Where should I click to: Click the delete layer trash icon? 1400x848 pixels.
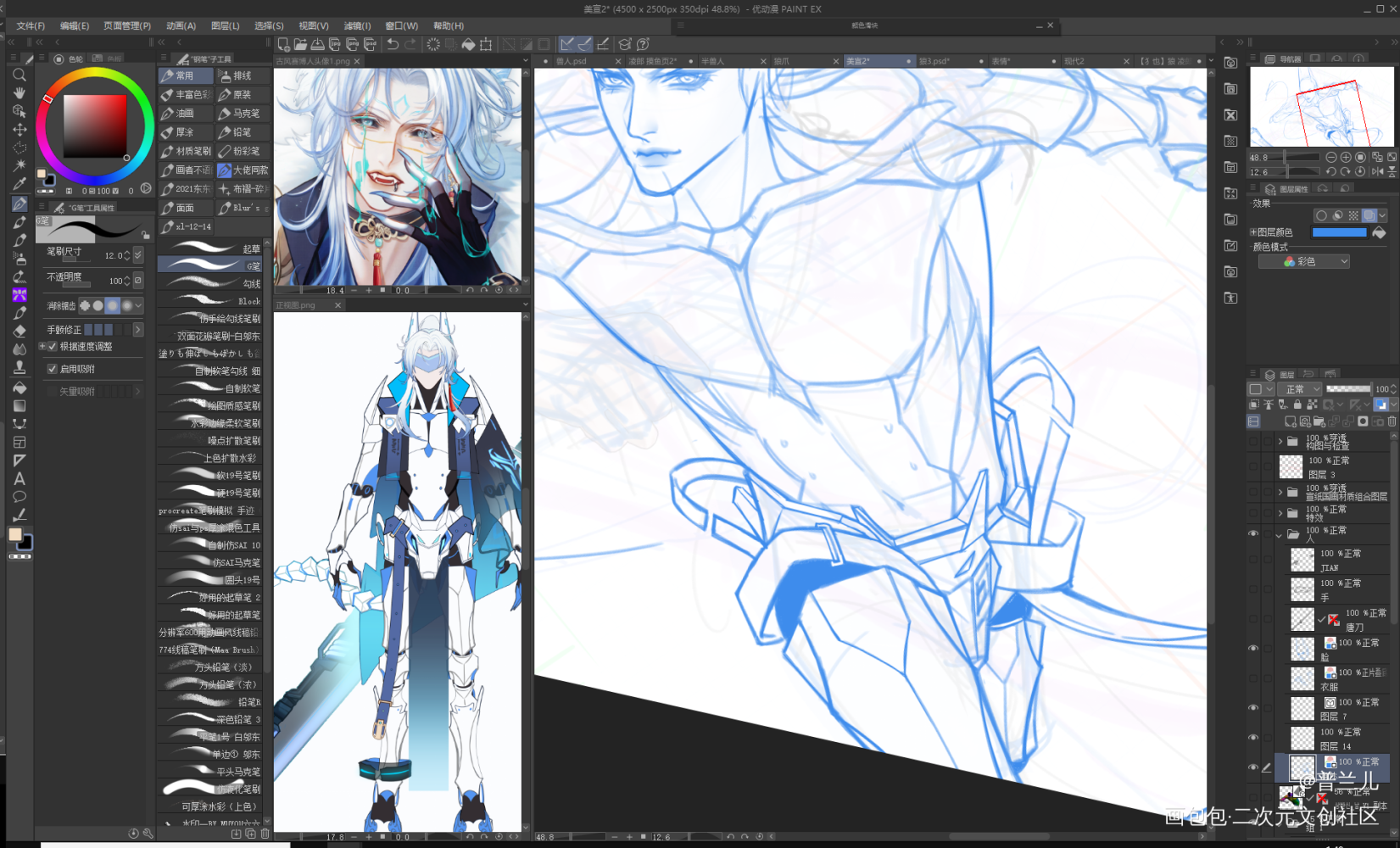coord(1392,421)
